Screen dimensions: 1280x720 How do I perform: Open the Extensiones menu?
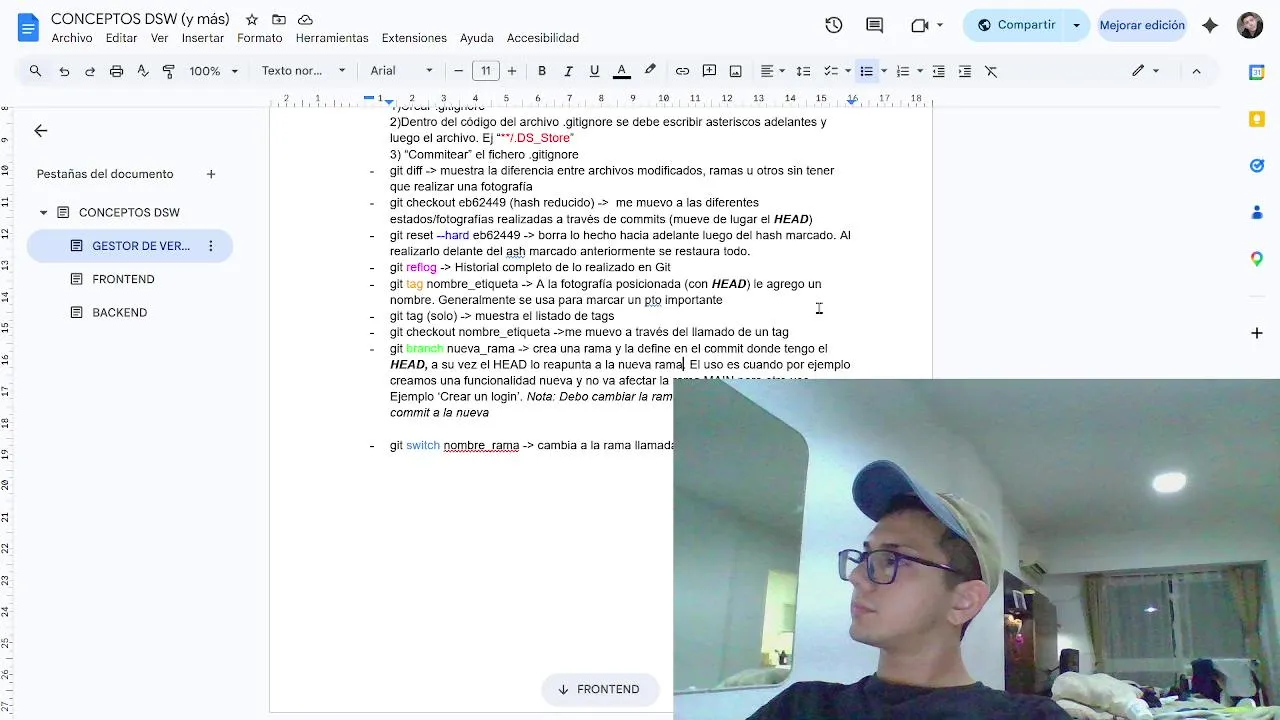pyautogui.click(x=414, y=38)
